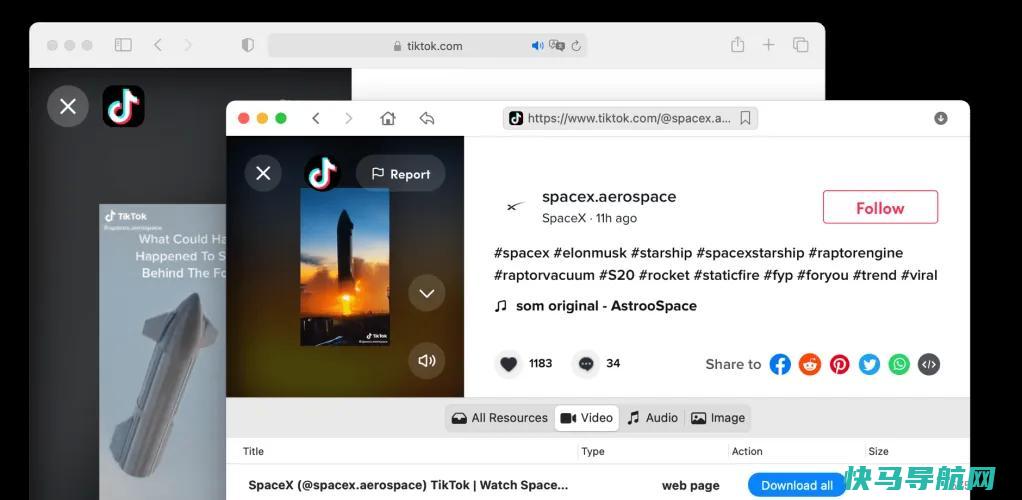Screen dimensions: 1022x500
Task: Share to WhatsApp
Action: [899, 364]
